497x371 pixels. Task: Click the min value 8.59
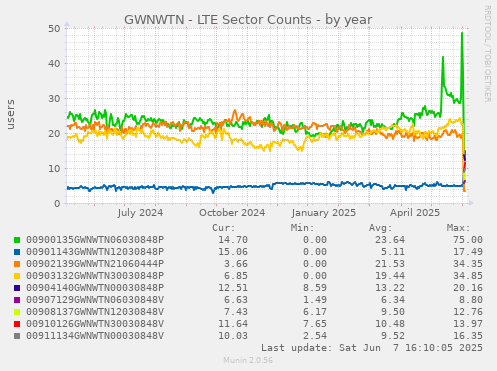point(315,288)
